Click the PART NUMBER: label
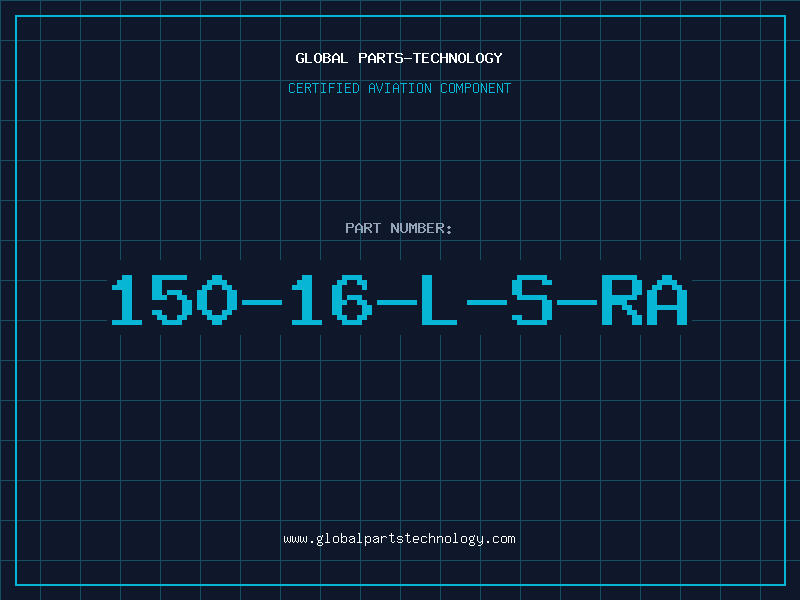 399,228
